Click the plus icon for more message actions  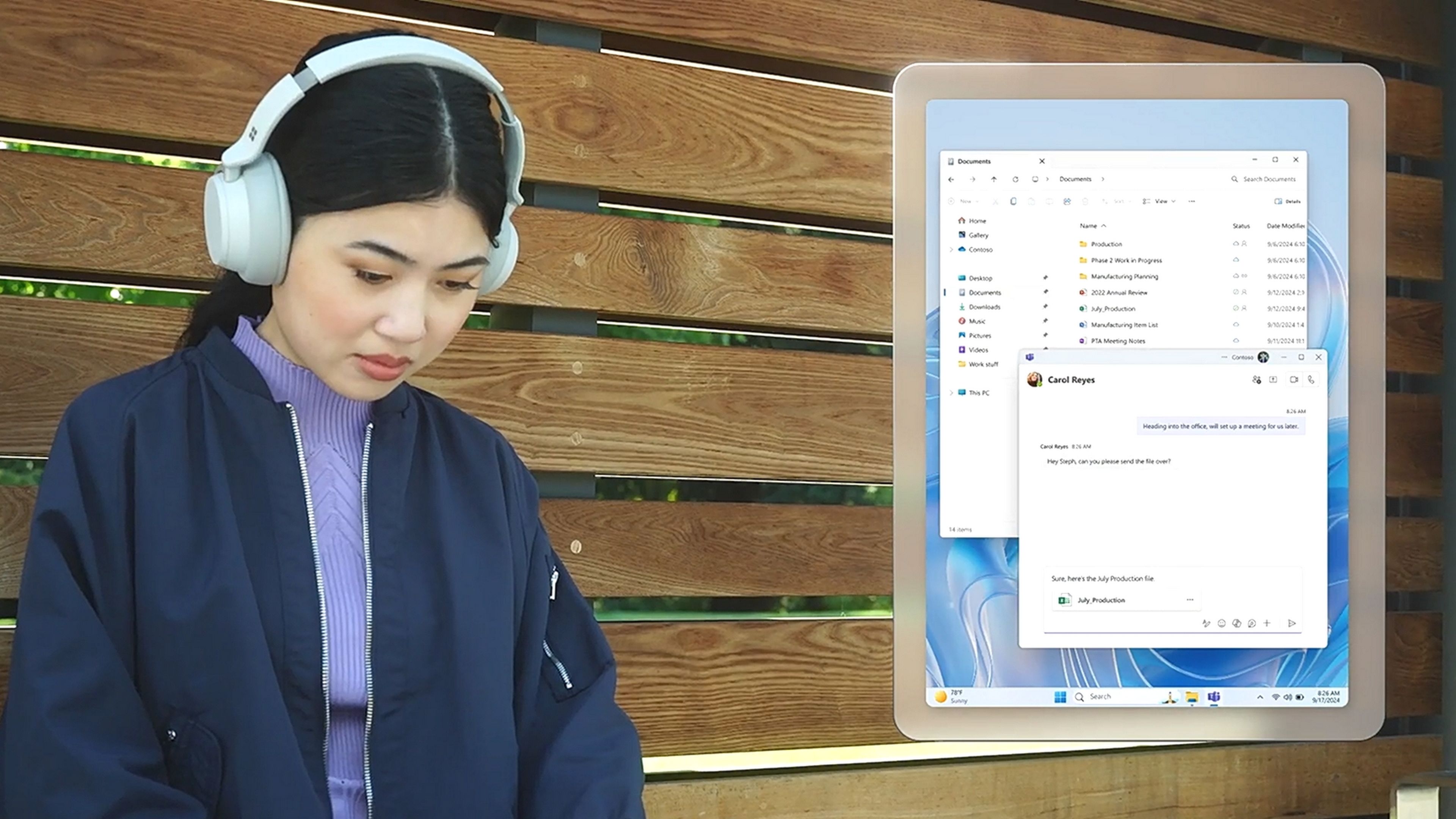pos(1267,623)
